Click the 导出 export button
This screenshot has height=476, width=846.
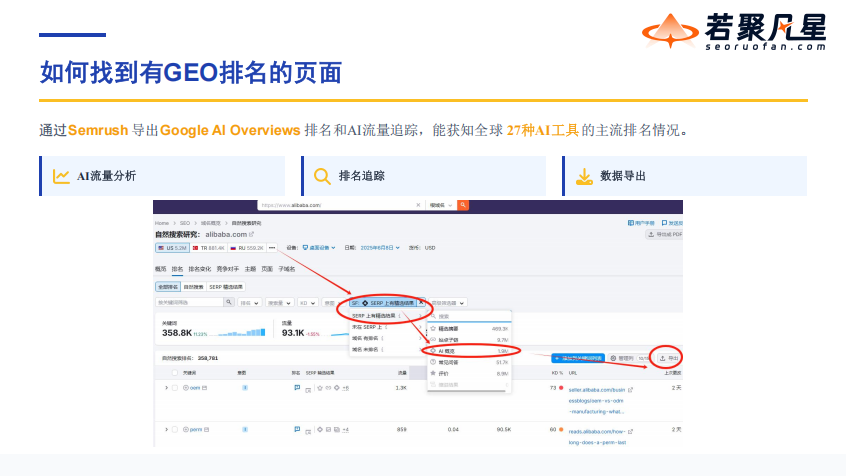pos(668,358)
